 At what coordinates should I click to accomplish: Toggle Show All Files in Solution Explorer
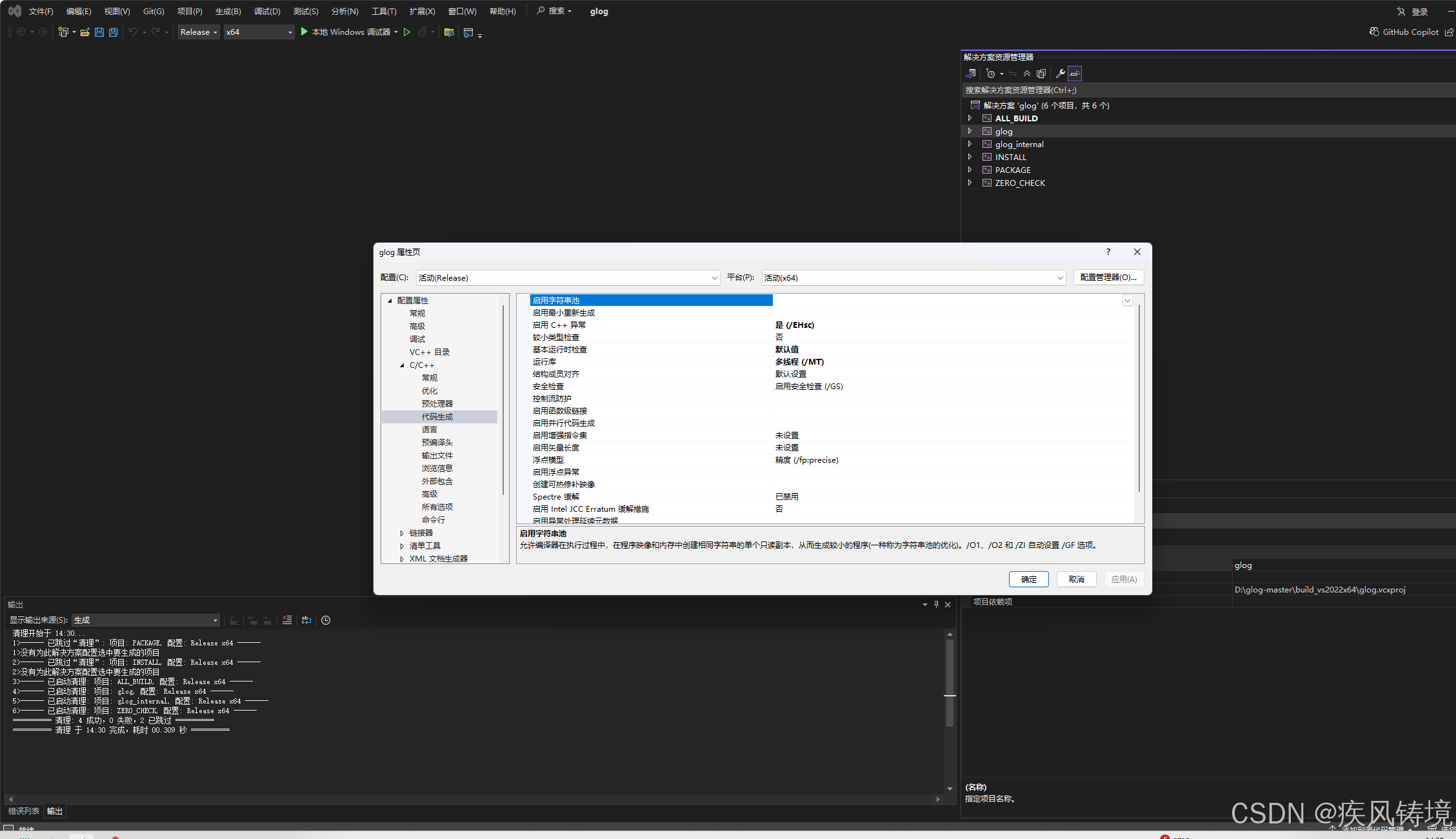1041,74
